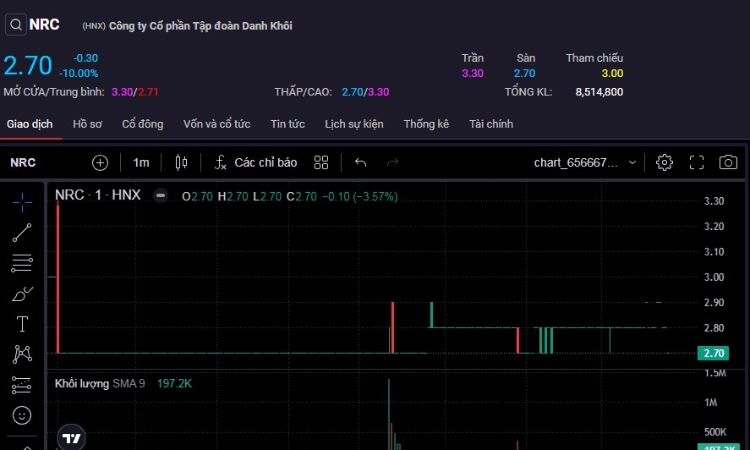Switch to the Hồ sơ tab
Viewport: 750px width, 450px height.
pos(87,124)
